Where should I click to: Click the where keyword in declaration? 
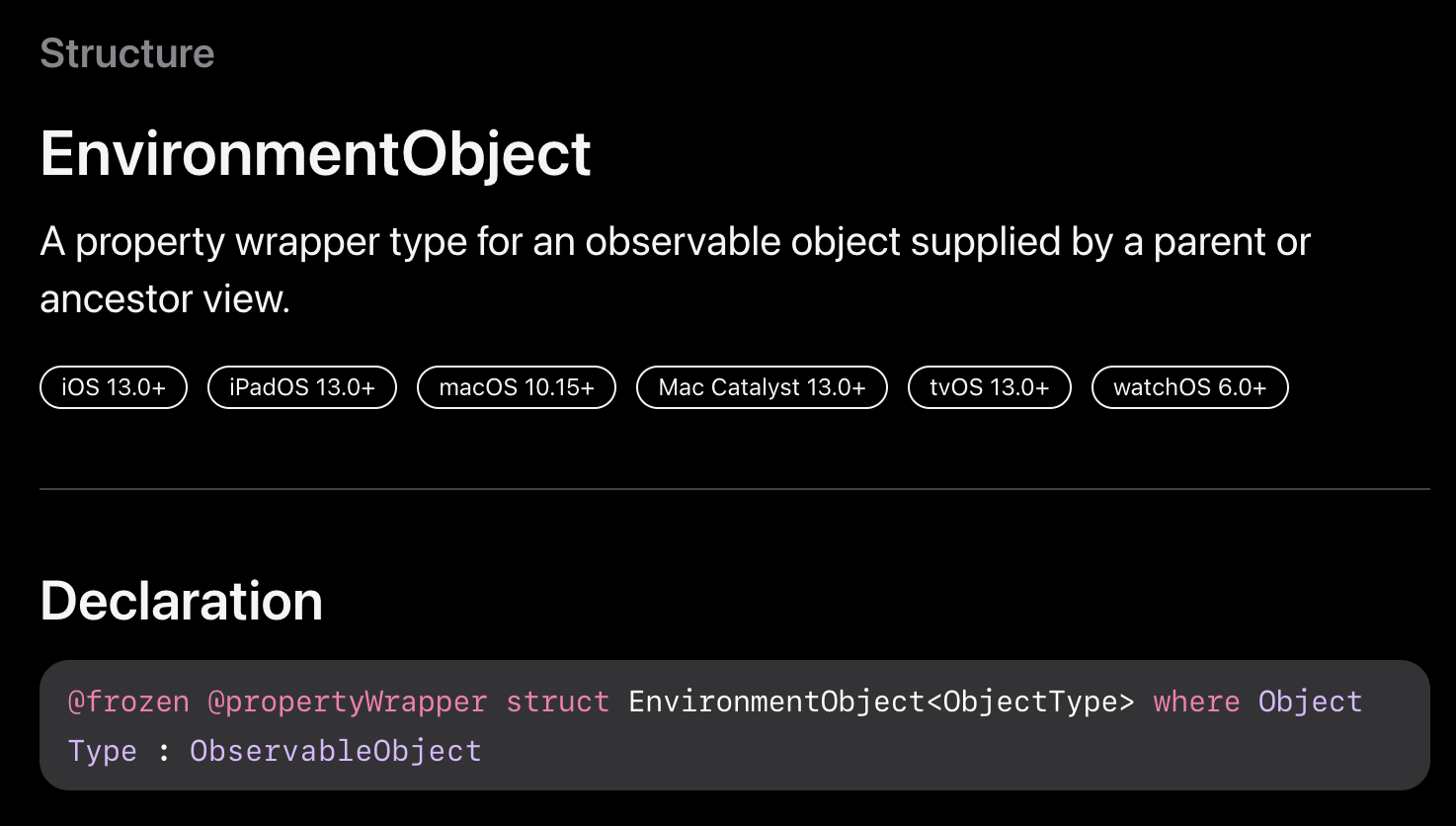click(1196, 702)
